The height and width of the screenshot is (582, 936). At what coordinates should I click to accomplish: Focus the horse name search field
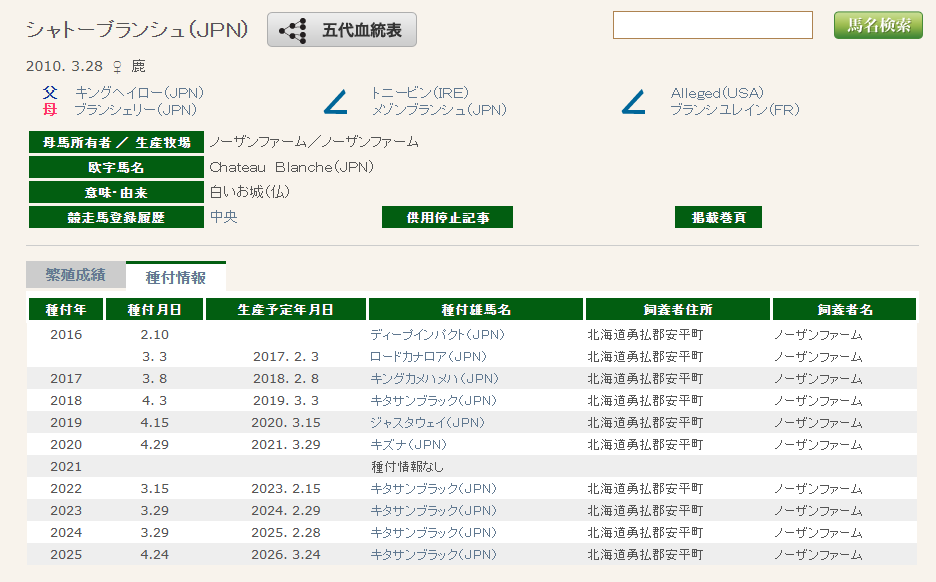pyautogui.click(x=712, y=25)
